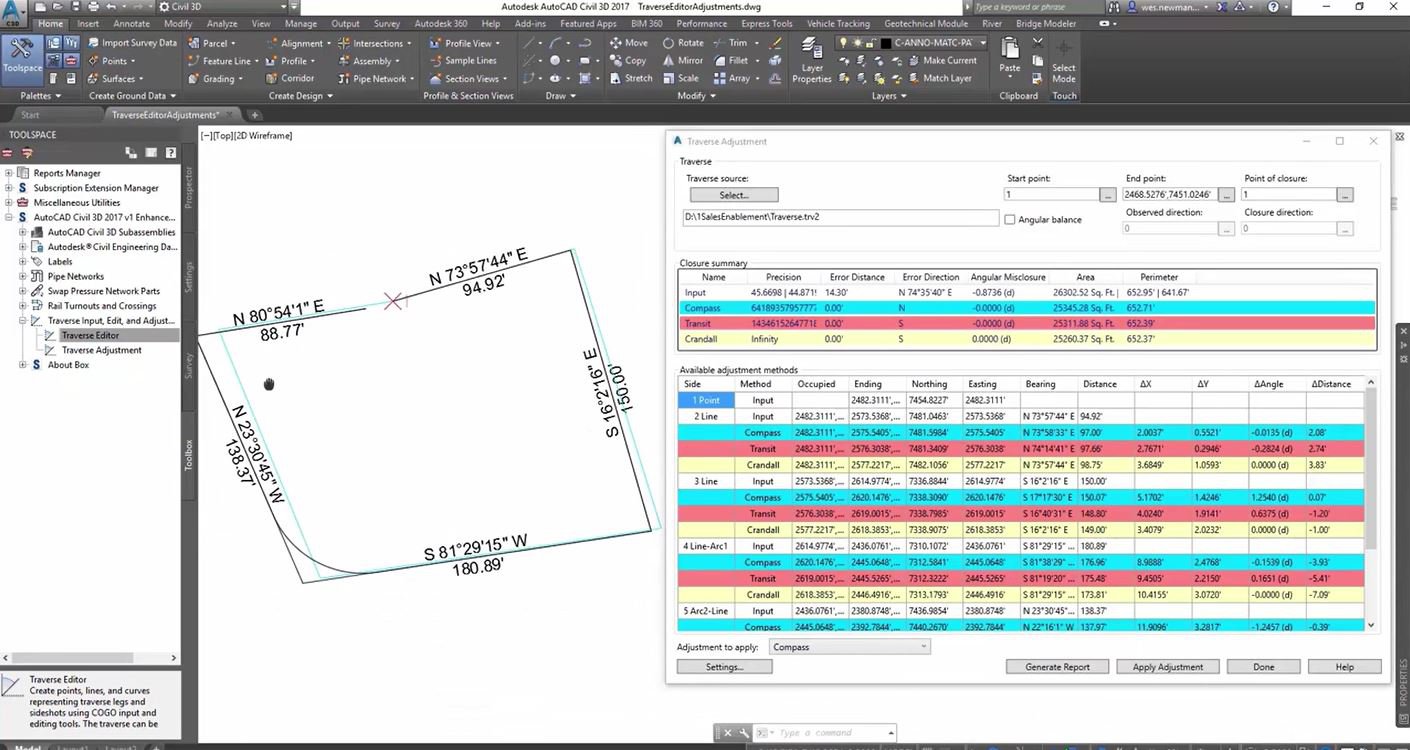
Task: Click the Help button in Traverse Adjustment
Action: click(x=1344, y=667)
